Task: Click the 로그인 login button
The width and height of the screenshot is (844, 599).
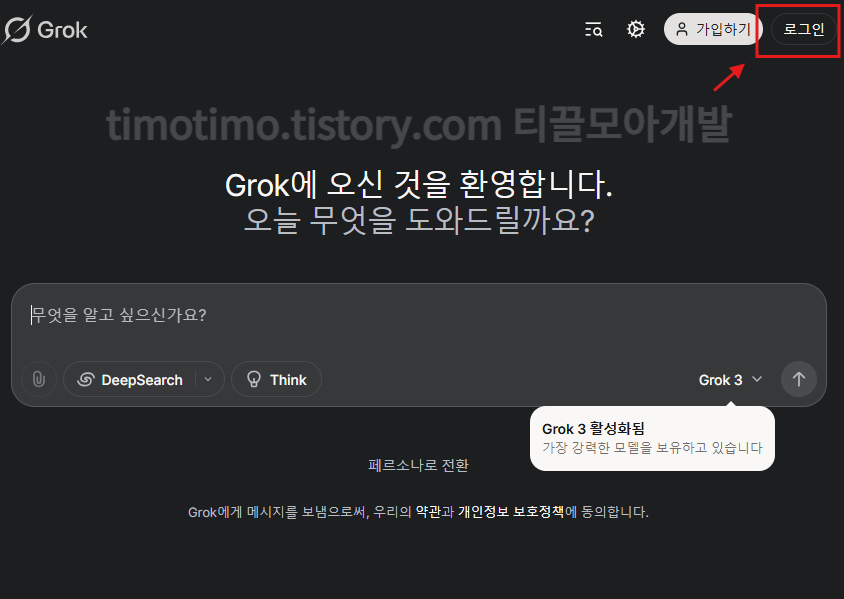Action: (804, 29)
